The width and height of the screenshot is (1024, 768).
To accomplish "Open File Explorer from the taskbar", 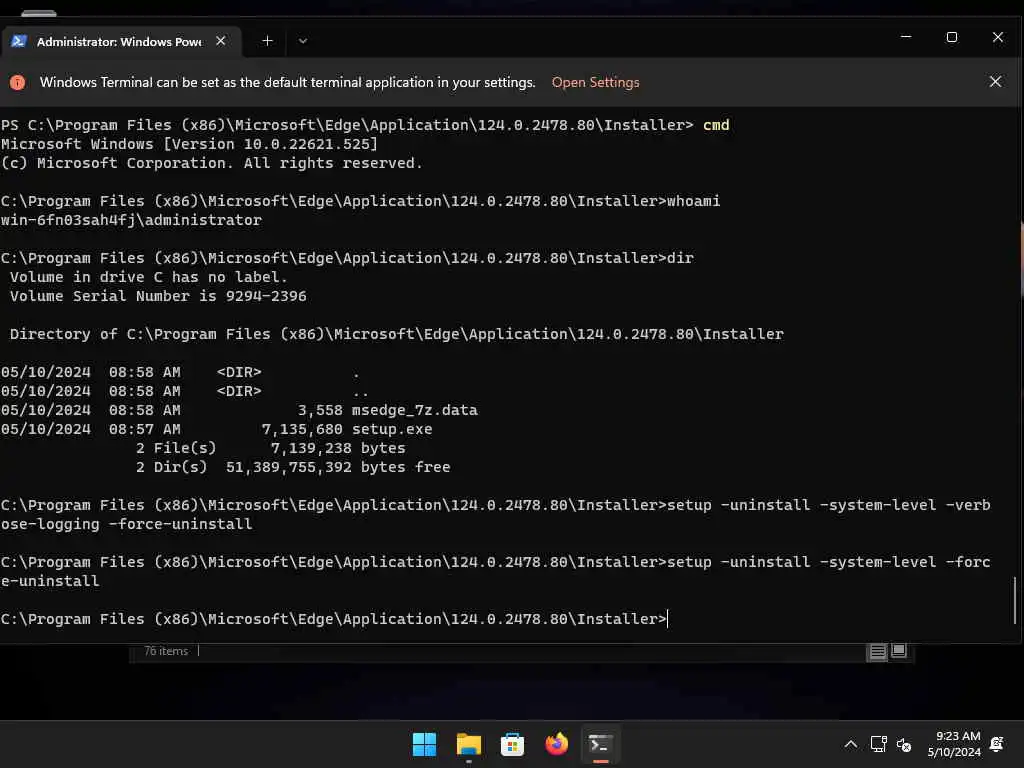I will click(x=469, y=744).
